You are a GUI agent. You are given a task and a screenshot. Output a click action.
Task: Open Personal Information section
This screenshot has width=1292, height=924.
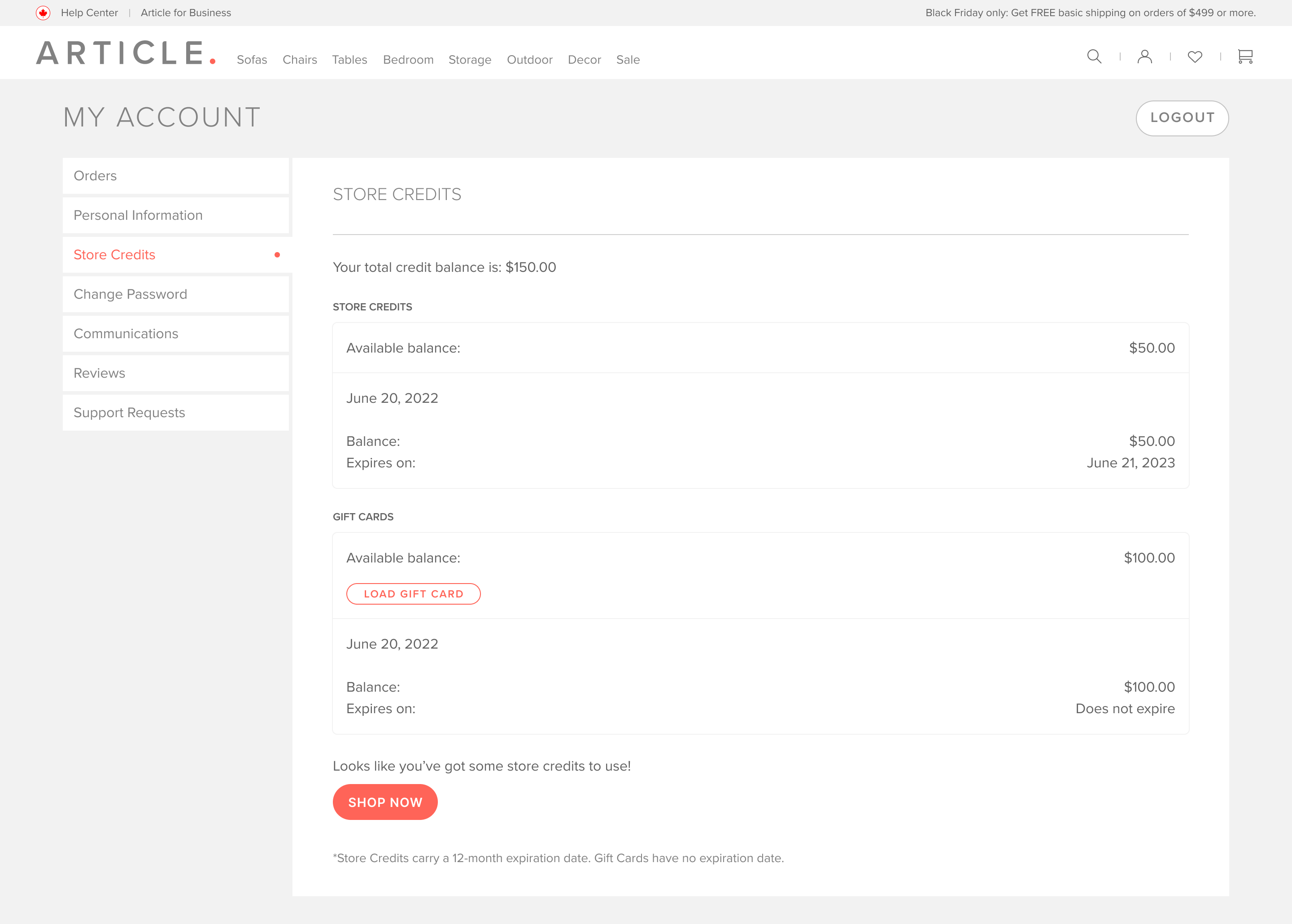point(176,215)
